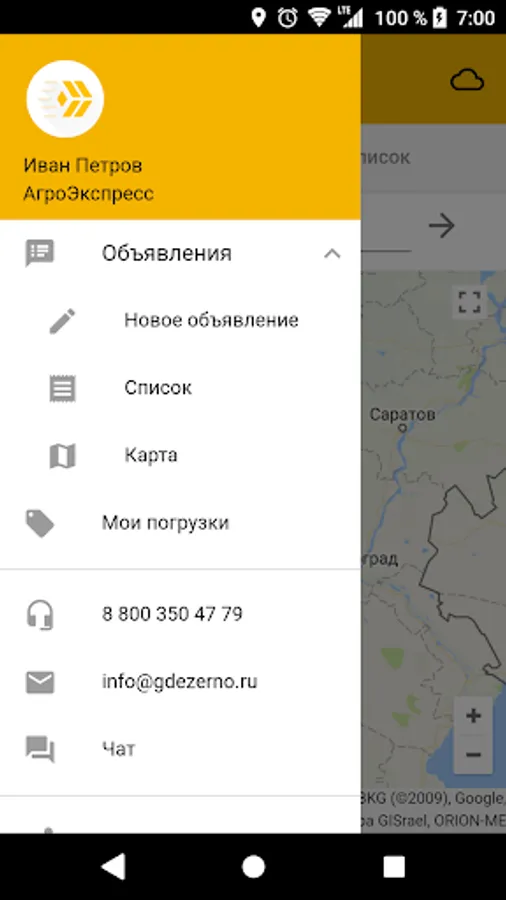Click the headset support icon
Image resolution: width=506 pixels, height=900 pixels.
pyautogui.click(x=40, y=615)
